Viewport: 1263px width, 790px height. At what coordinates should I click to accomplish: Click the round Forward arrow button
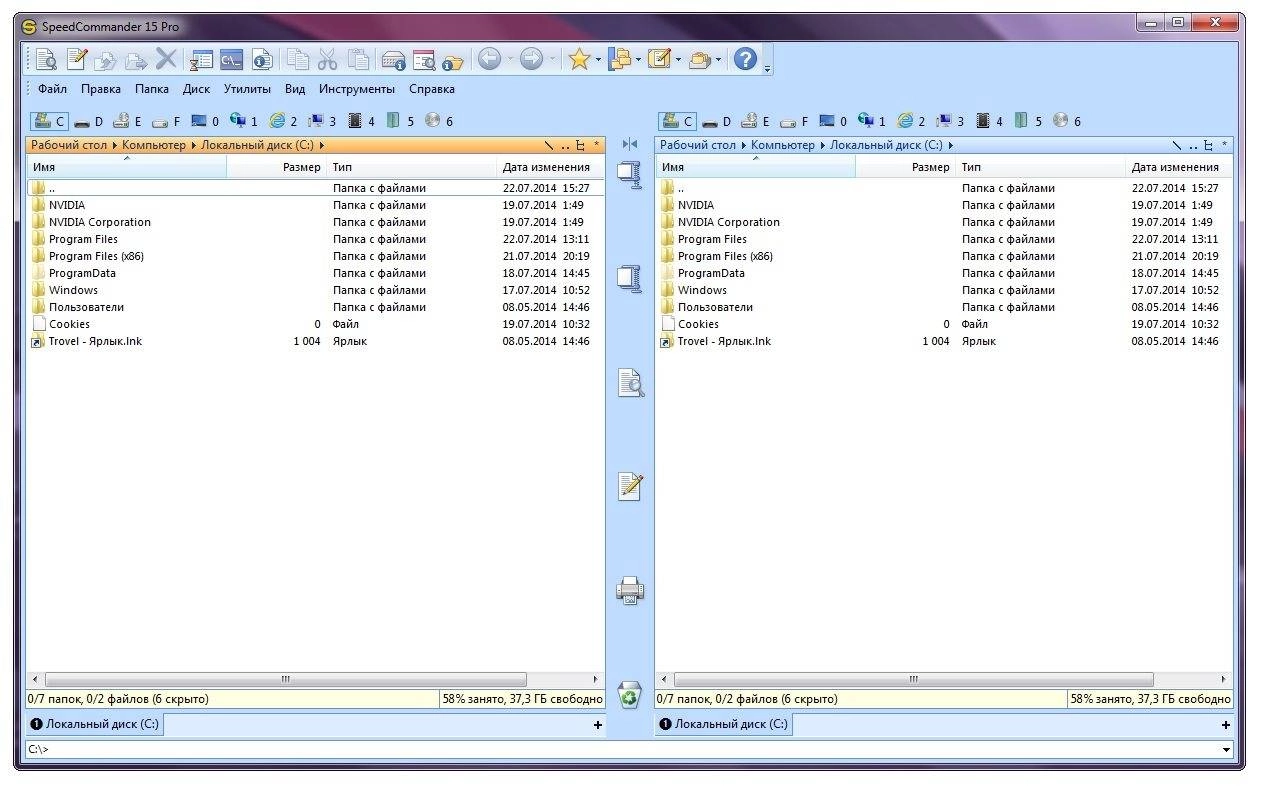pyautogui.click(x=531, y=60)
